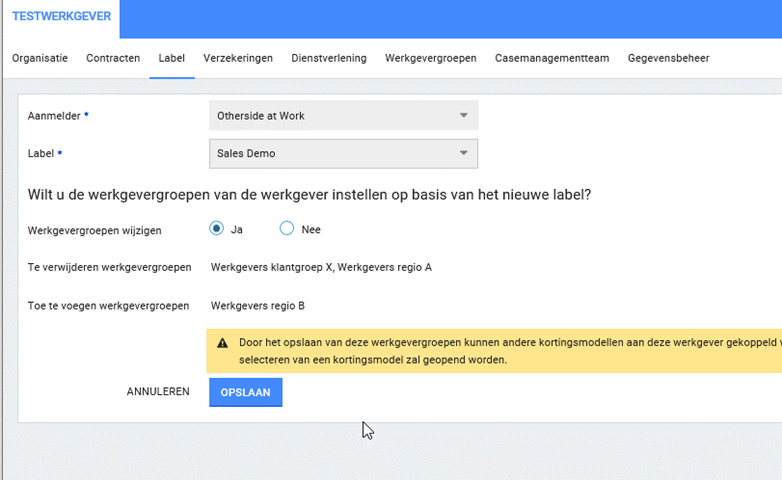Go to the Verzekeringen tab

238,58
